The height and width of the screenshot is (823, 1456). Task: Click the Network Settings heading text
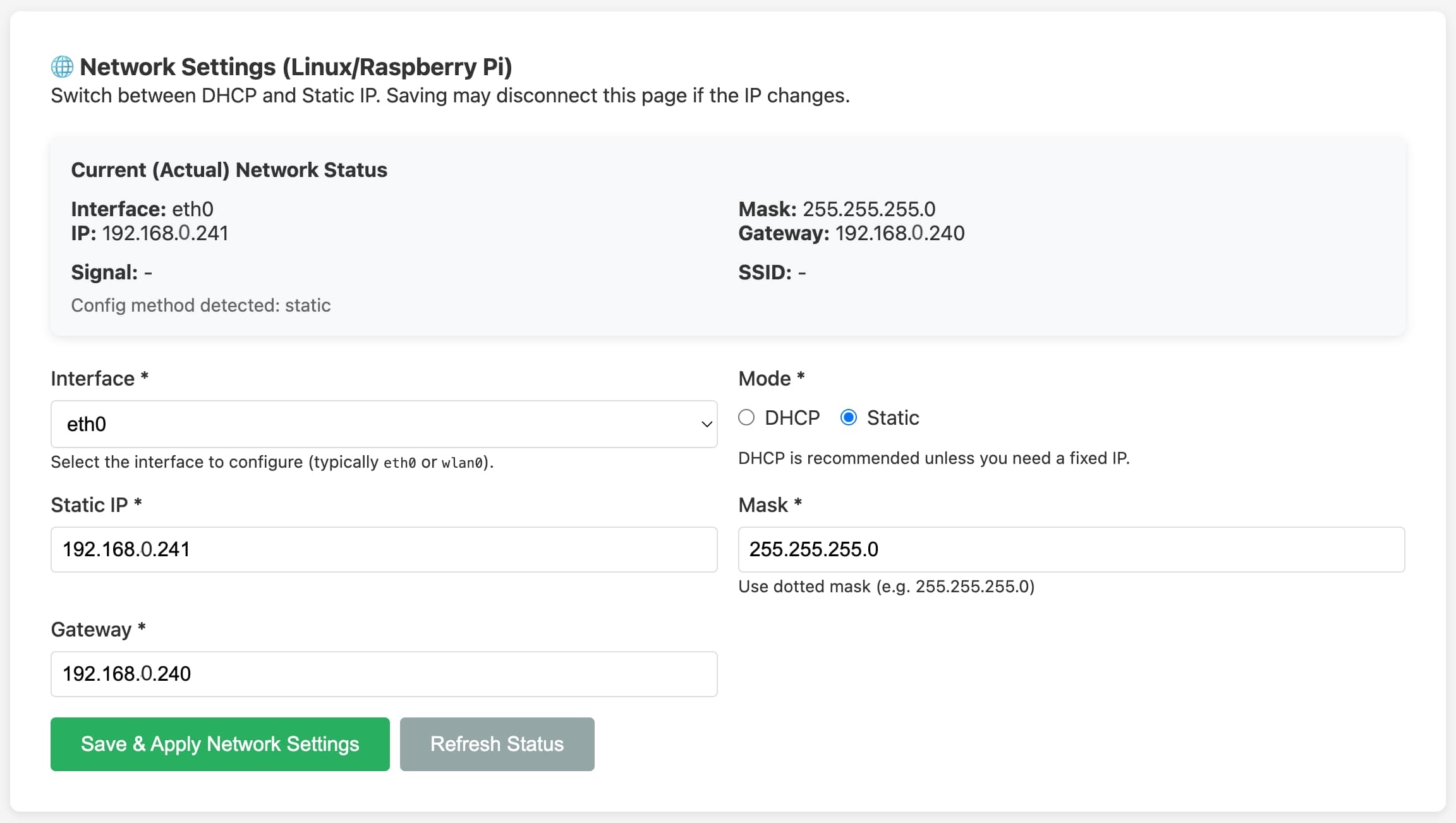pos(296,67)
